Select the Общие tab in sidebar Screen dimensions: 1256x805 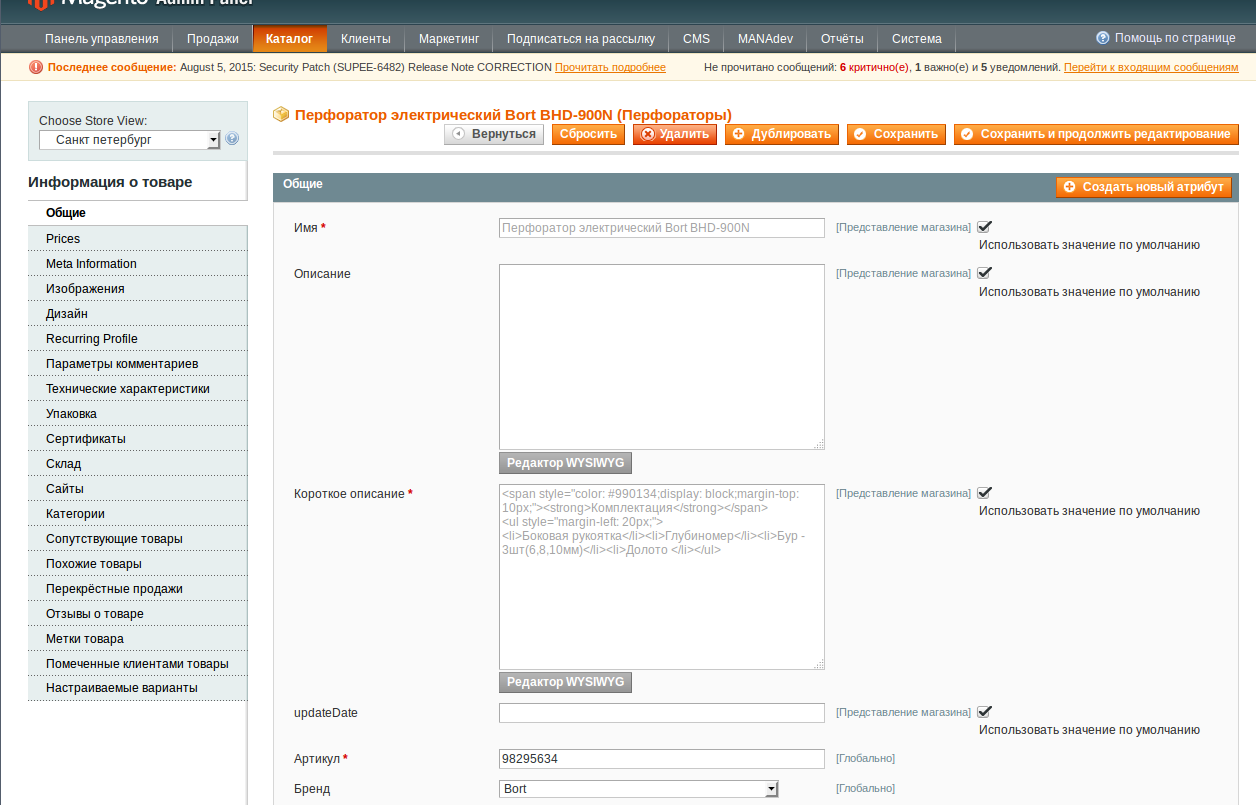coord(137,213)
